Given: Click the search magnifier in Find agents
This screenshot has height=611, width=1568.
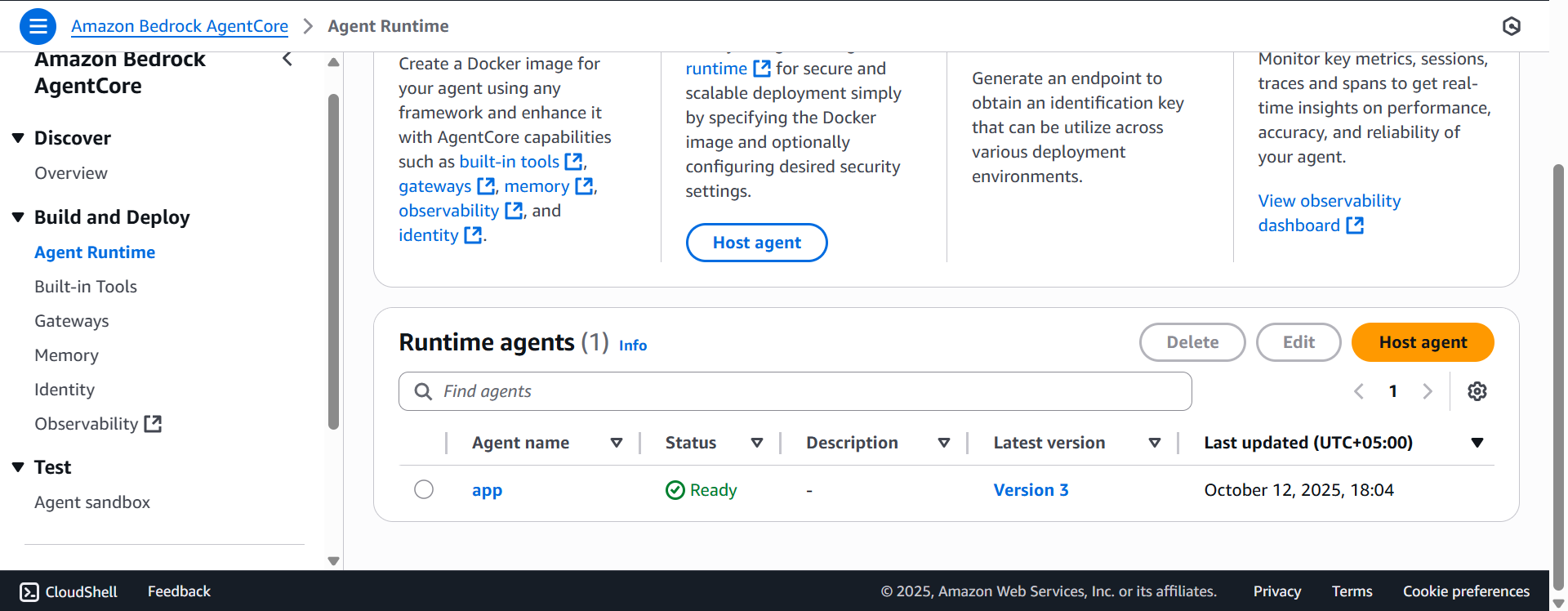Looking at the screenshot, I should 423,391.
